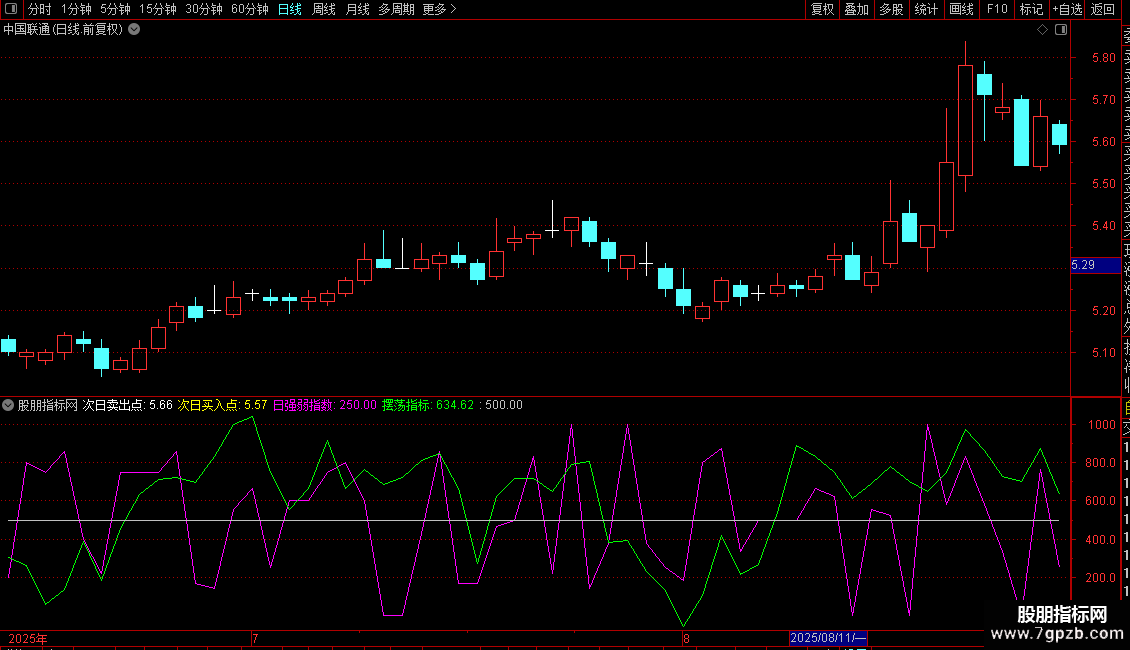Screen dimensions: 1130x650
Task: Click the diamond icon above the chart
Action: coord(1042,30)
